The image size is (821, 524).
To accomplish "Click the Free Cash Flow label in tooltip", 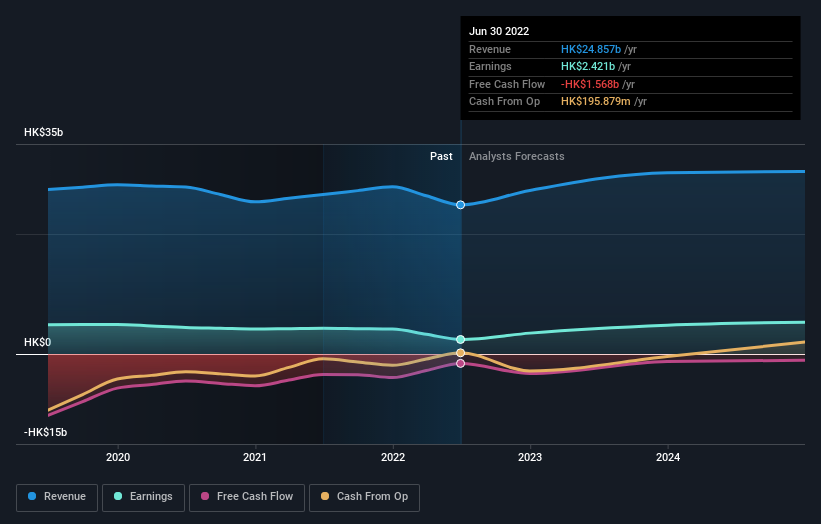I will [507, 84].
